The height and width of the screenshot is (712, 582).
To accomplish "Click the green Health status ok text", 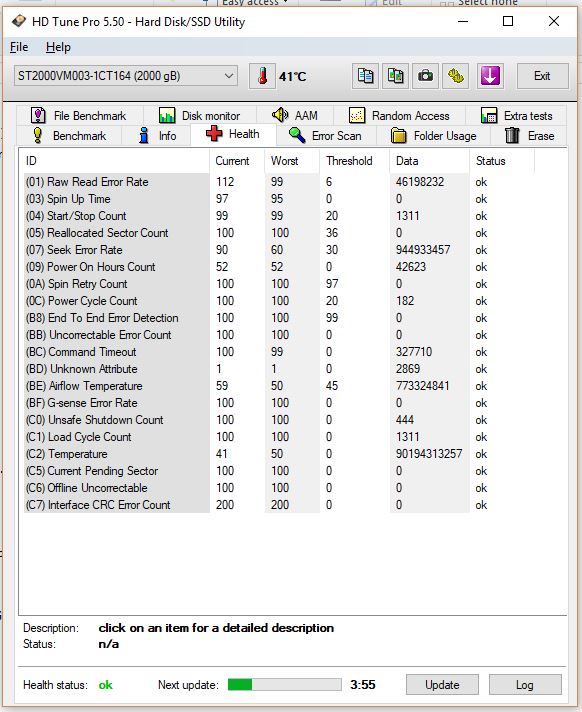I will 105,685.
